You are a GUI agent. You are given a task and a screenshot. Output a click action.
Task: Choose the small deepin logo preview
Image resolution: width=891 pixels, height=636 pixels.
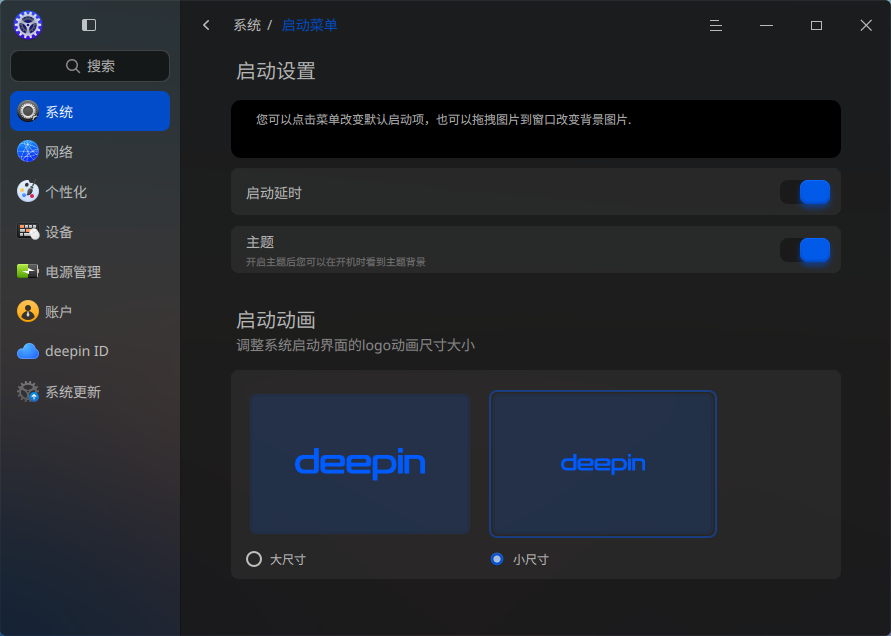coord(603,464)
